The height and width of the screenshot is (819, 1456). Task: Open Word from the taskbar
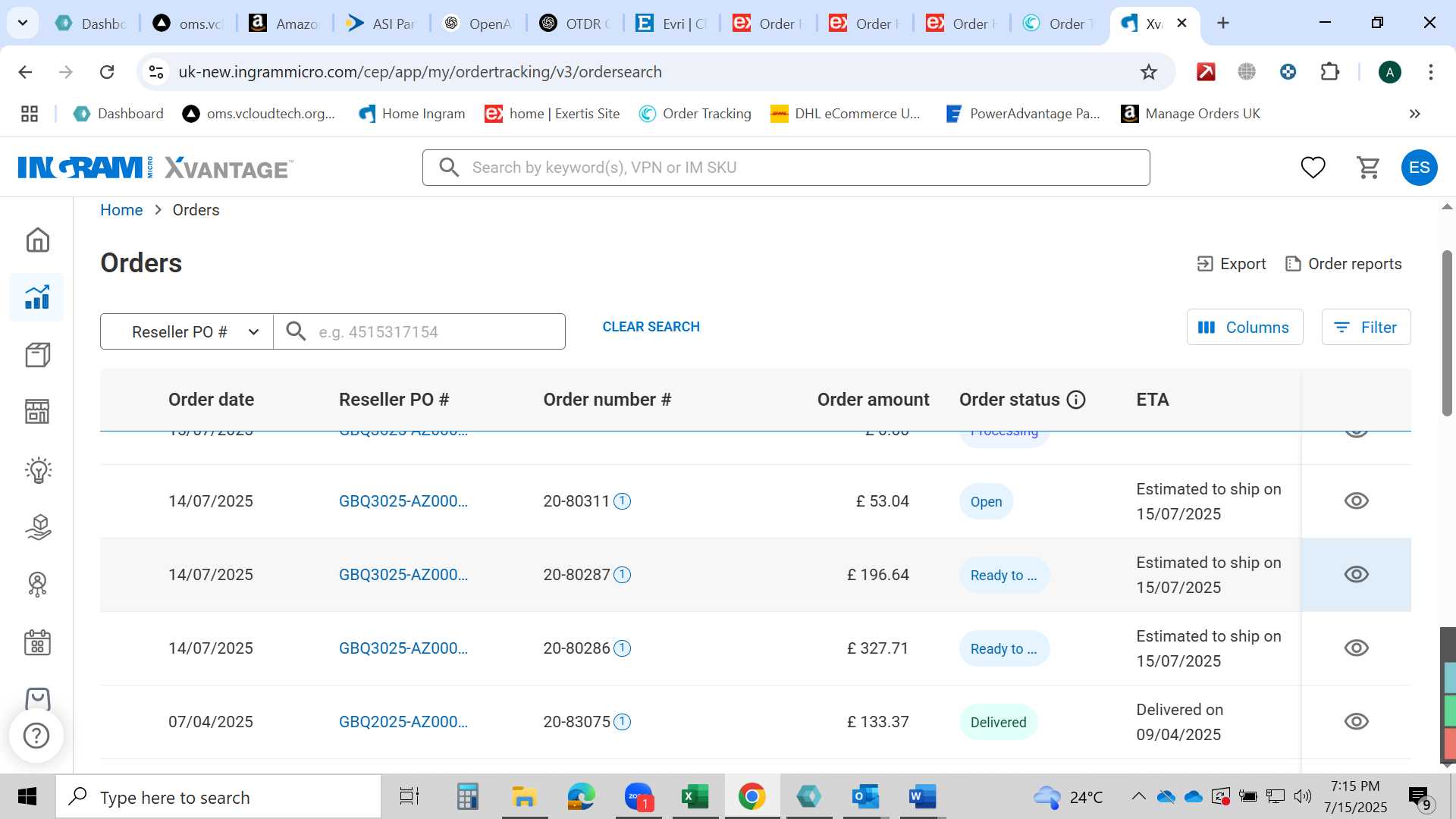tap(922, 797)
